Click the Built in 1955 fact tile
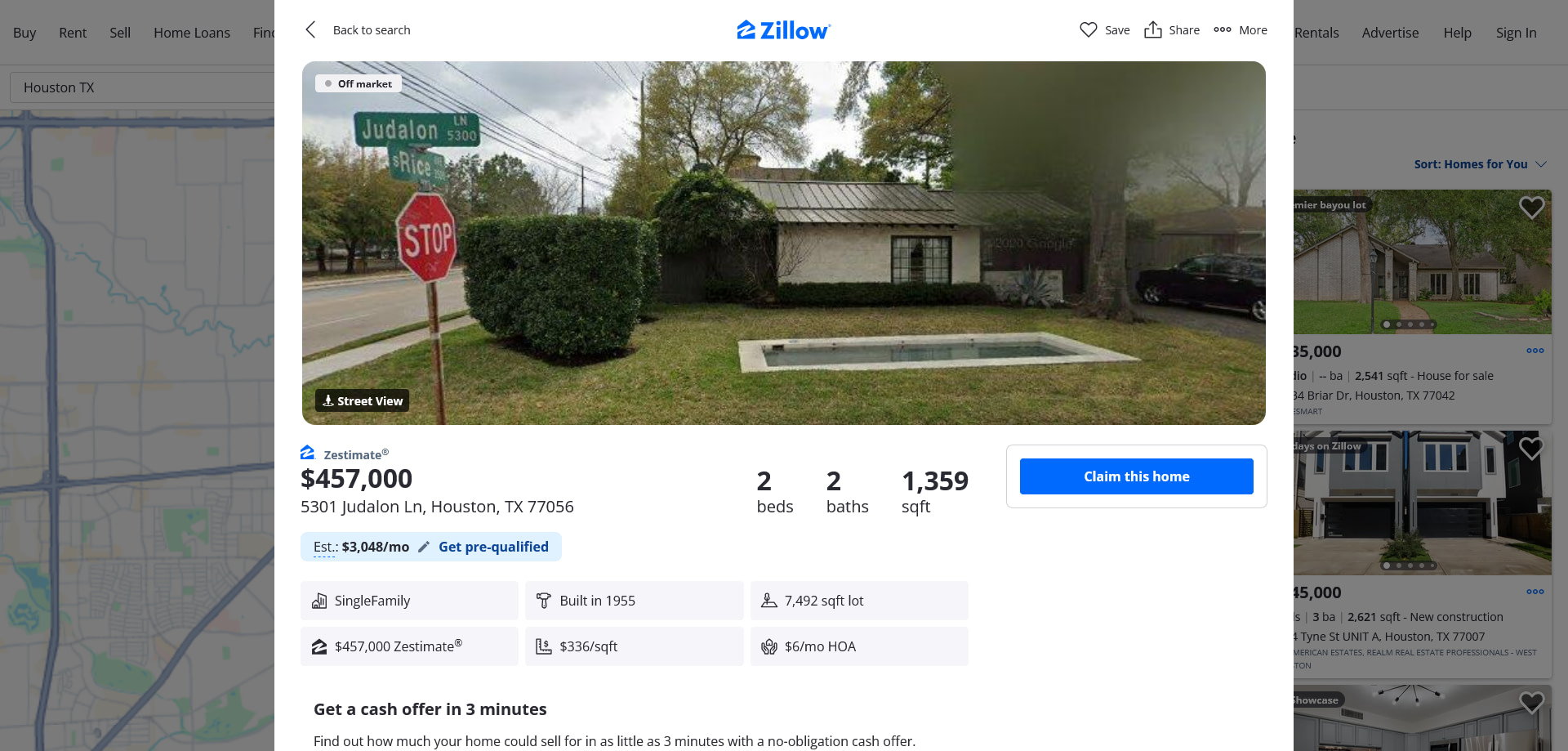Viewport: 1568px width, 751px height. 634,601
